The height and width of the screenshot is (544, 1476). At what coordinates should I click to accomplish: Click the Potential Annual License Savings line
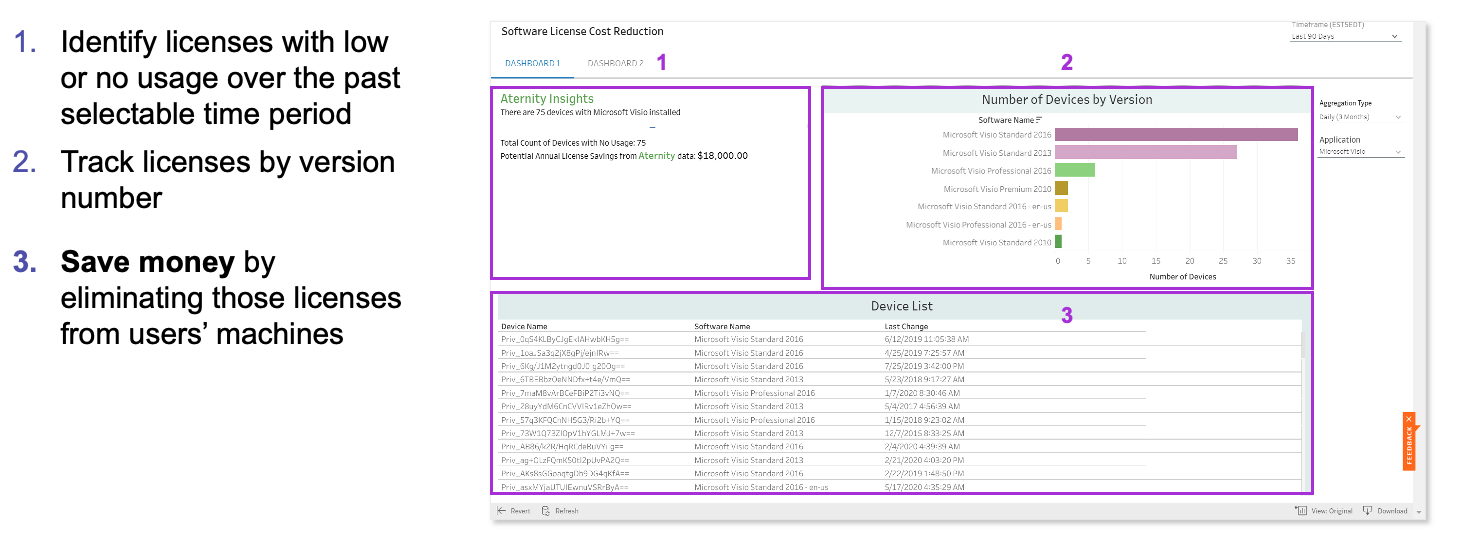(x=624, y=156)
